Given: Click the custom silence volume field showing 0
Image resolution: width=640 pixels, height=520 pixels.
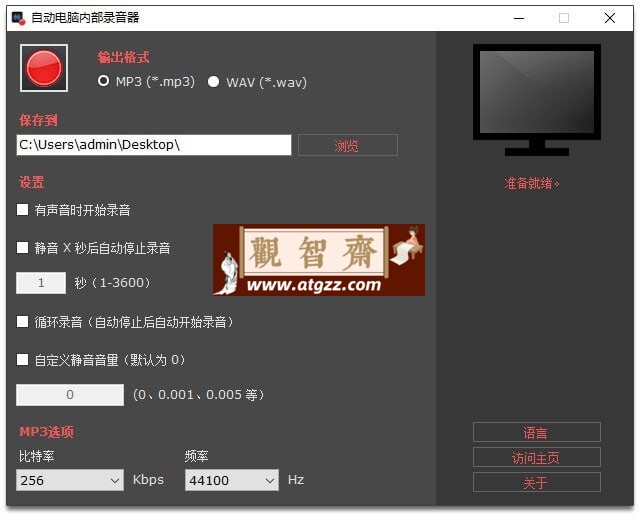Looking at the screenshot, I should point(70,395).
